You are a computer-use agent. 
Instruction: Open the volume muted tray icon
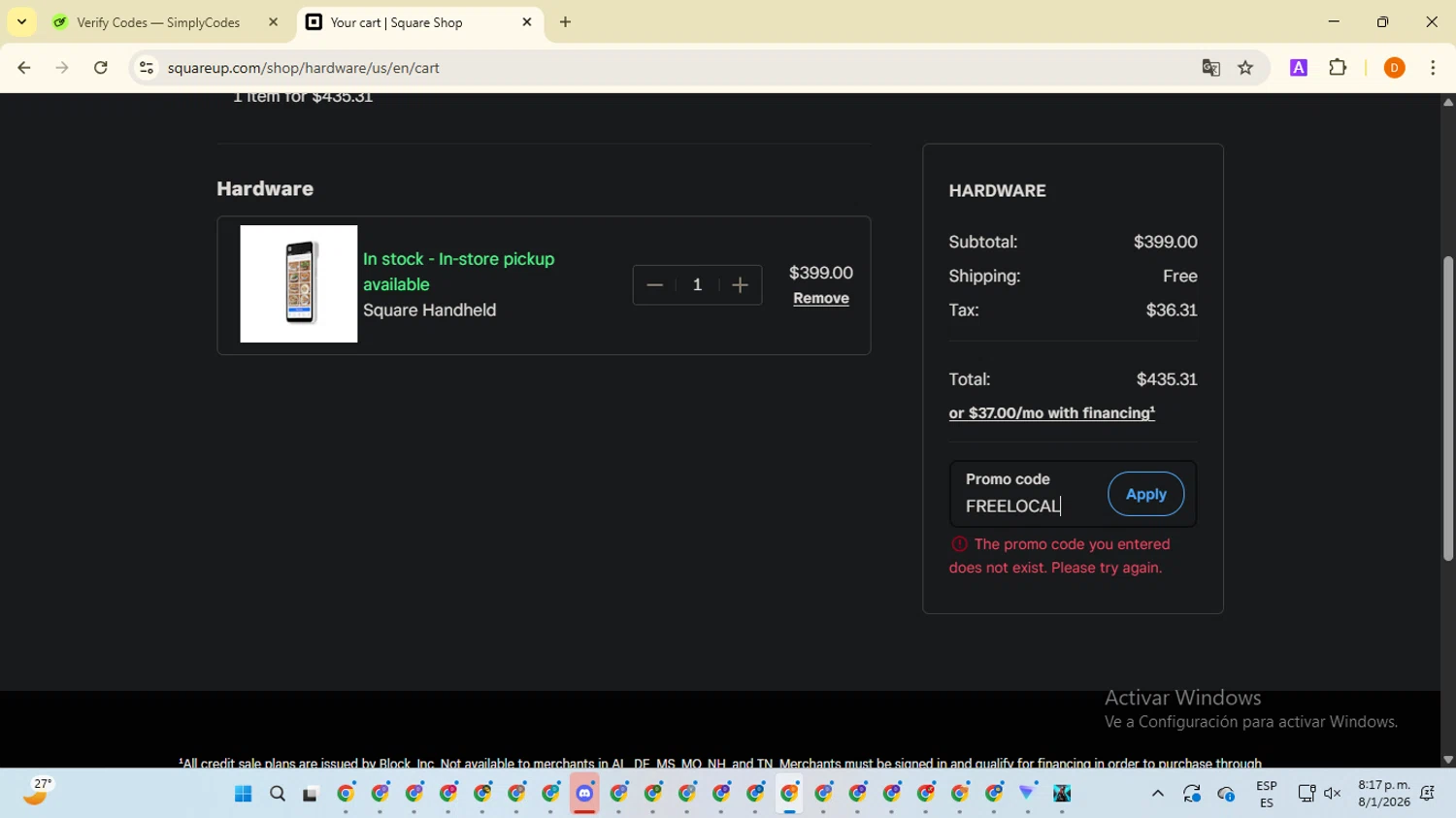pyautogui.click(x=1333, y=794)
